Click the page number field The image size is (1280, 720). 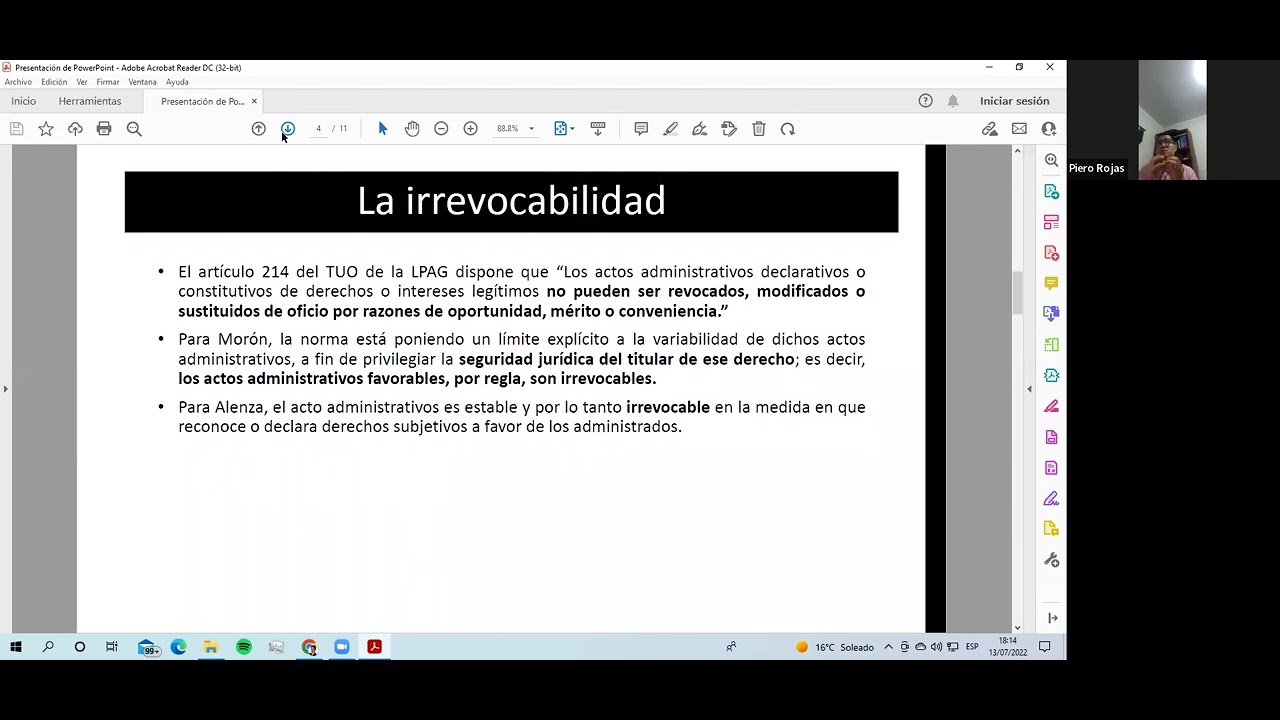coord(318,129)
